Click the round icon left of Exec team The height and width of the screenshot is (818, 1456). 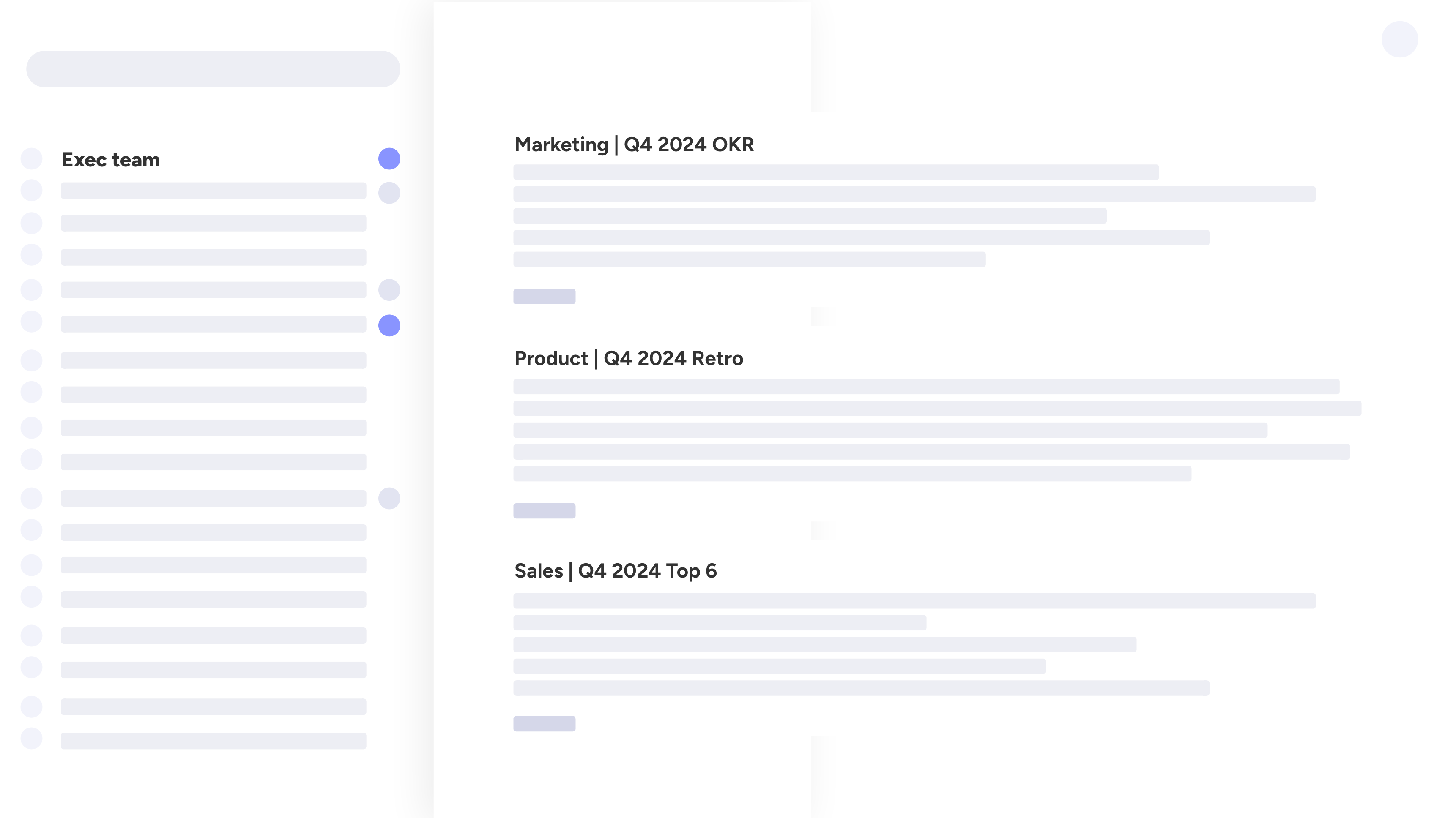[x=32, y=159]
